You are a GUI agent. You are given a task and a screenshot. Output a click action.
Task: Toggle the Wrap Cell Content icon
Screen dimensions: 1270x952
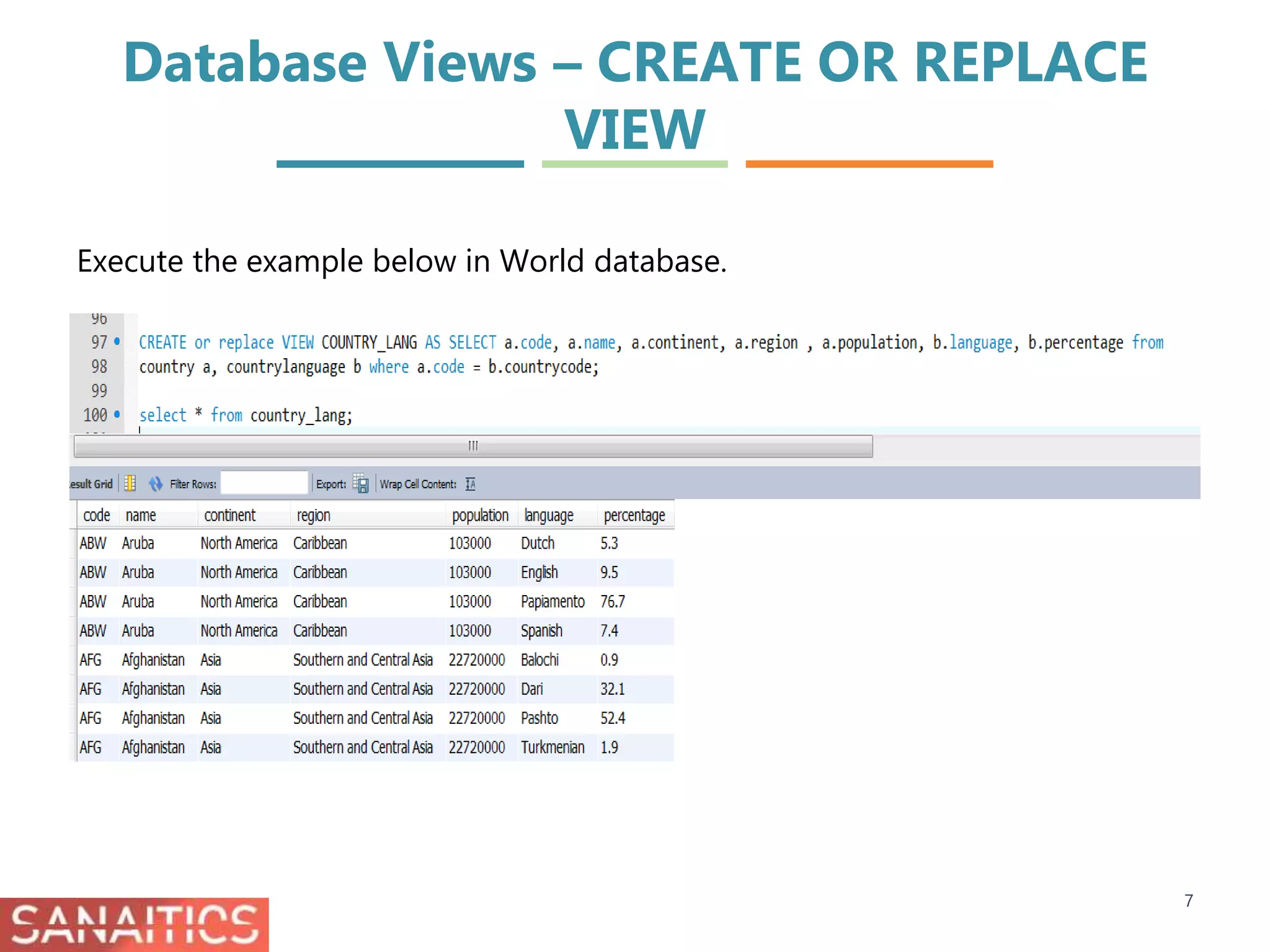[x=471, y=484]
